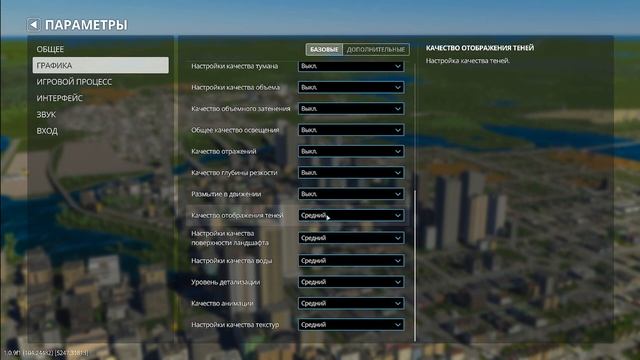Click the Настройка качества теней description text
Image resolution: width=640 pixels, height=360 pixels.
pos(468,61)
